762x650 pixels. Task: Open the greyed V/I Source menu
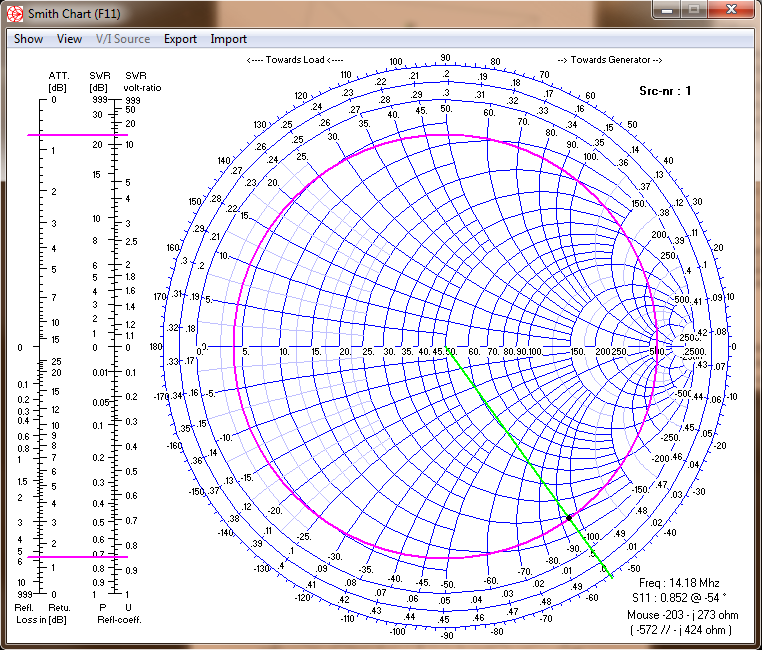pos(123,39)
